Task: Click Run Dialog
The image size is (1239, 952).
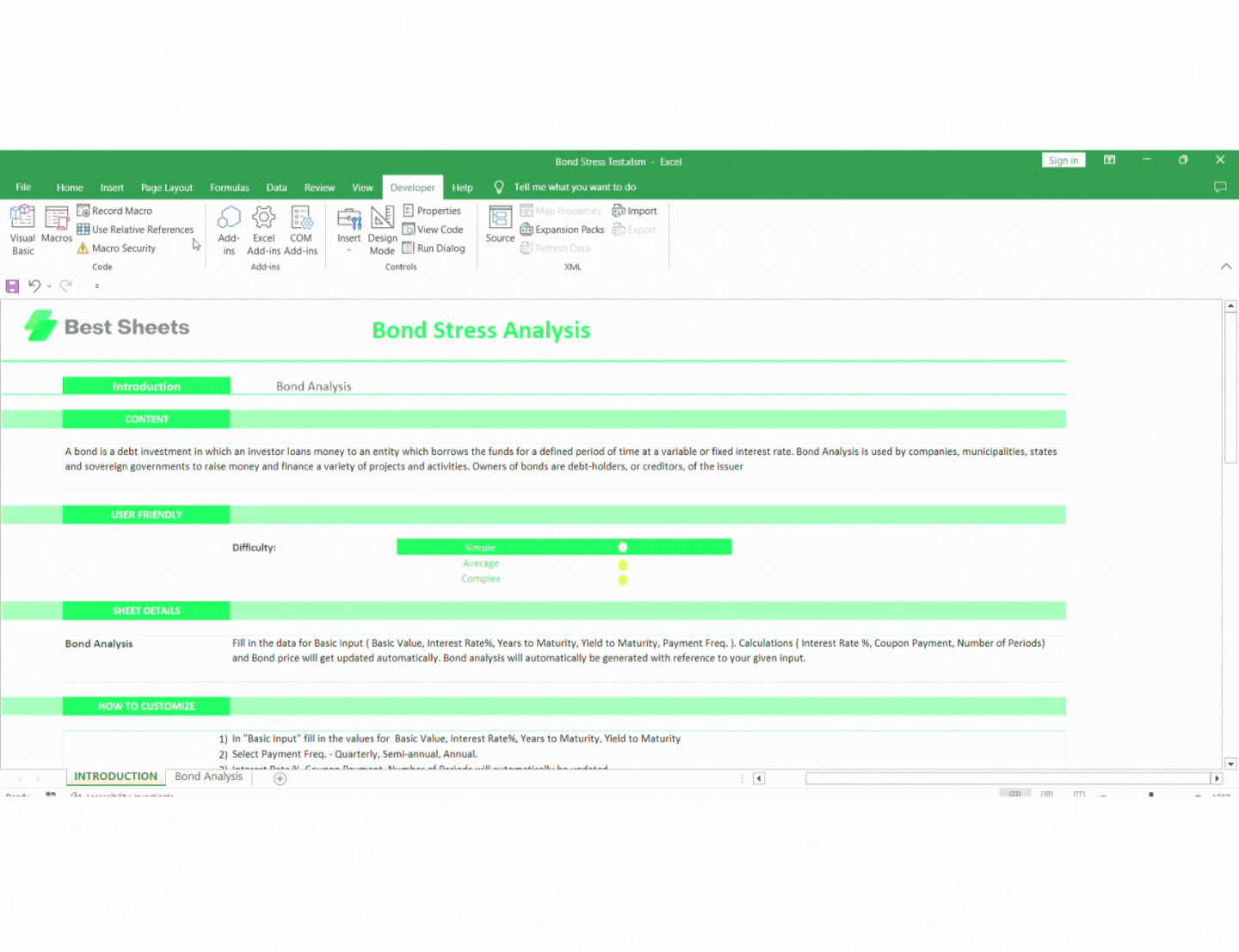Action: click(x=434, y=249)
